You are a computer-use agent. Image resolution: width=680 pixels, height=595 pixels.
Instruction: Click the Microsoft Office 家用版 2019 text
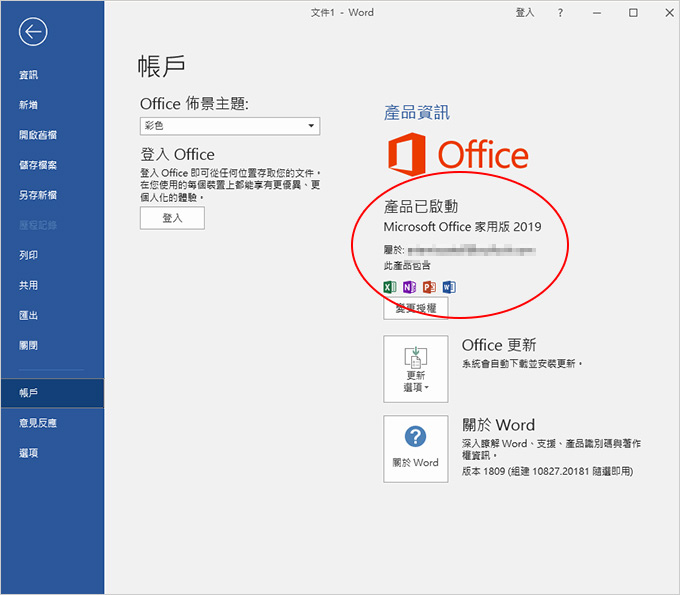[462, 227]
